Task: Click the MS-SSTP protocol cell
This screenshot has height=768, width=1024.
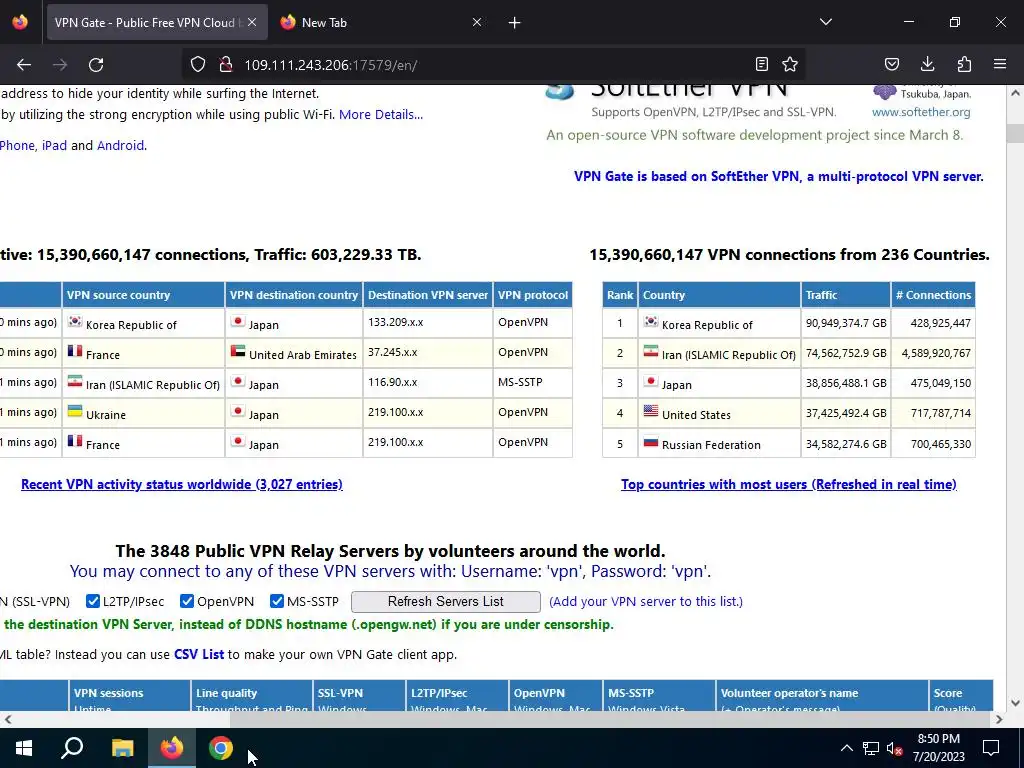Action: [x=532, y=383]
